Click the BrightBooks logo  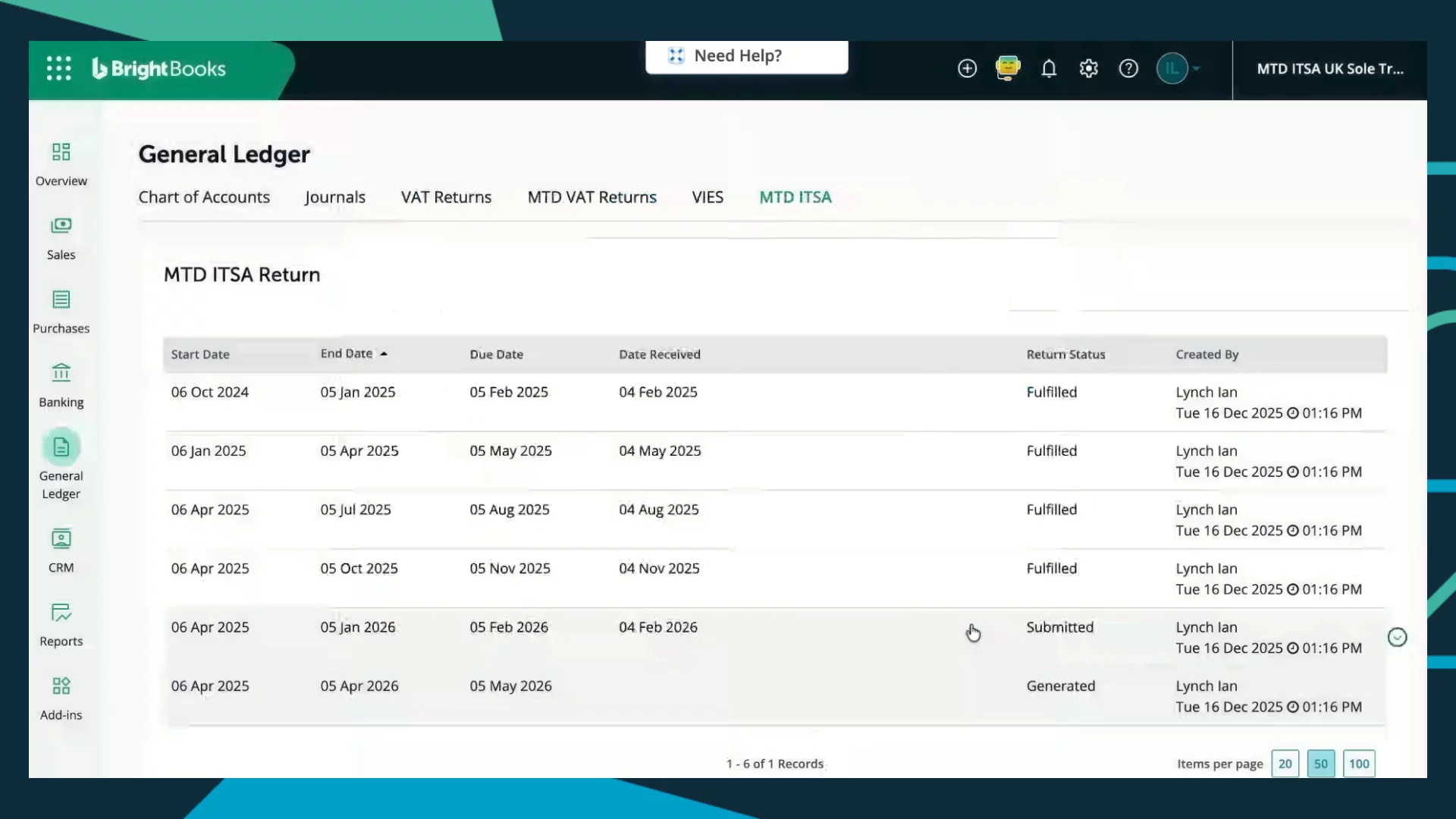click(x=159, y=68)
